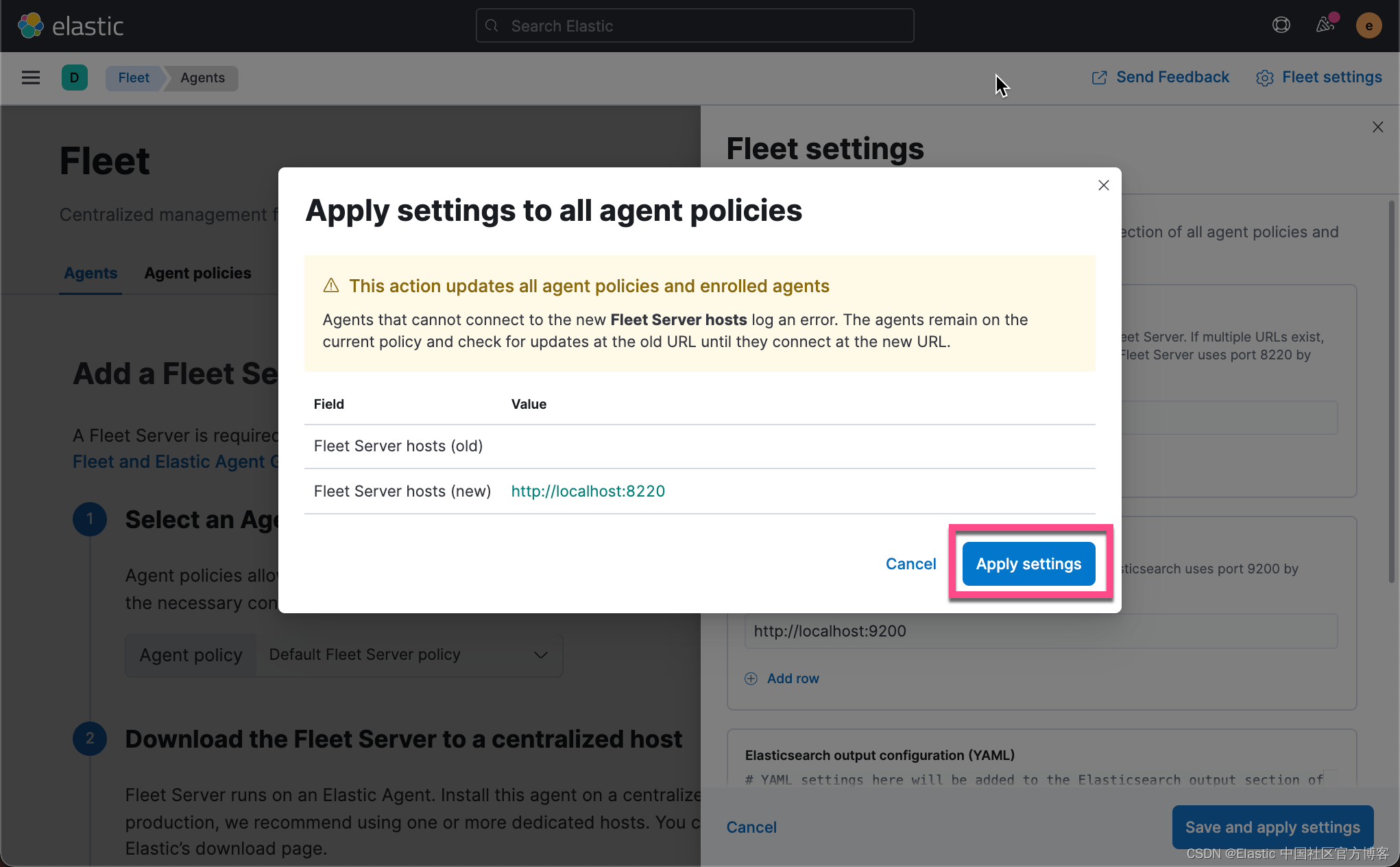1400x867 pixels.
Task: Click the Add row plus icon
Action: (x=751, y=678)
